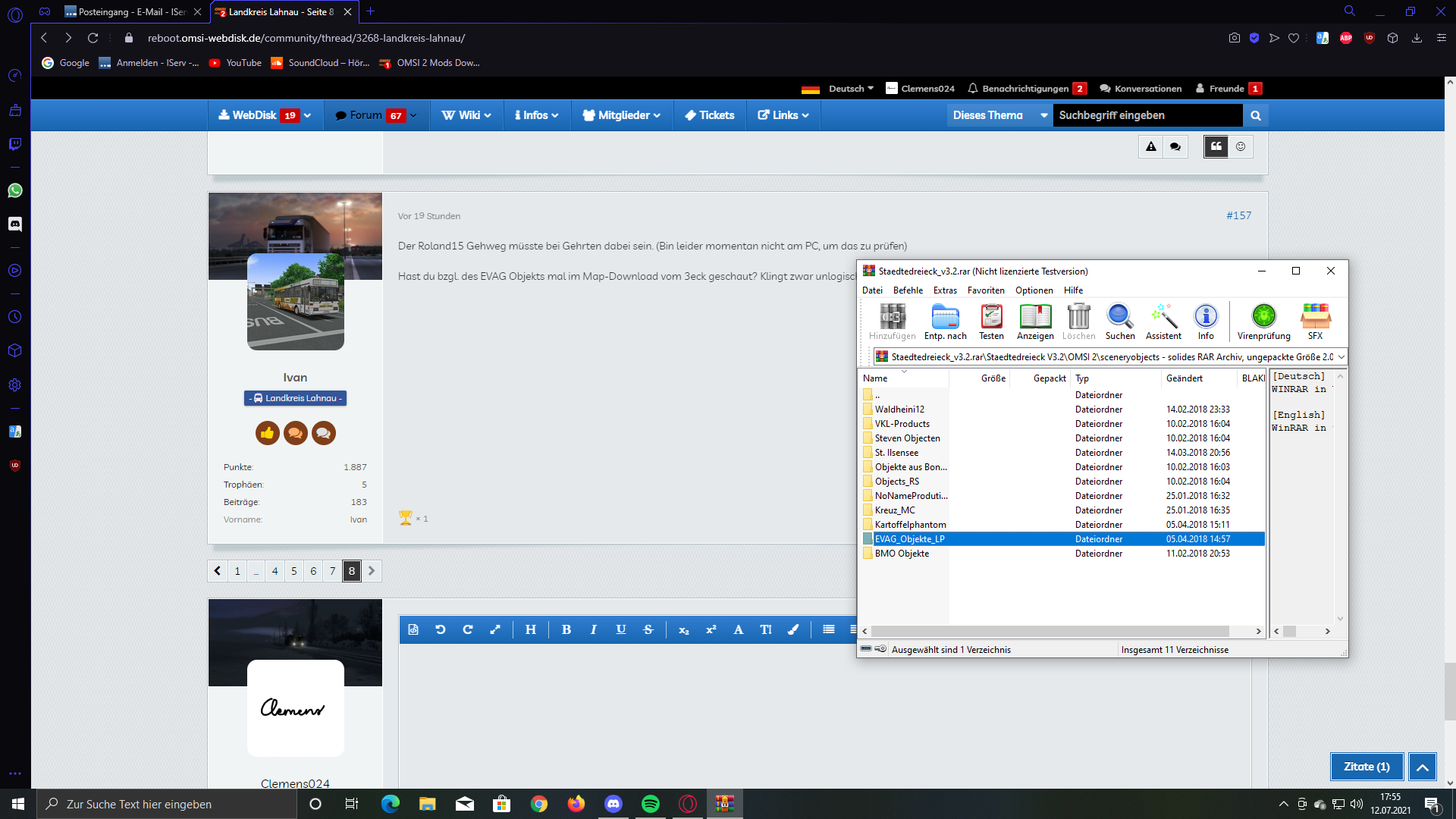The height and width of the screenshot is (819, 1456).
Task: Toggle bold formatting in the reply editor
Action: click(x=566, y=629)
